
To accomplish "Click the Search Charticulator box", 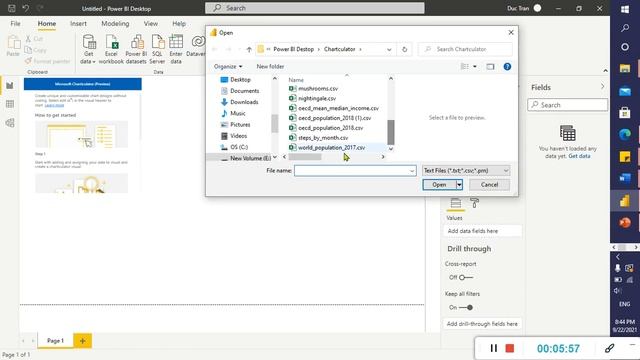I will tap(465, 49).
